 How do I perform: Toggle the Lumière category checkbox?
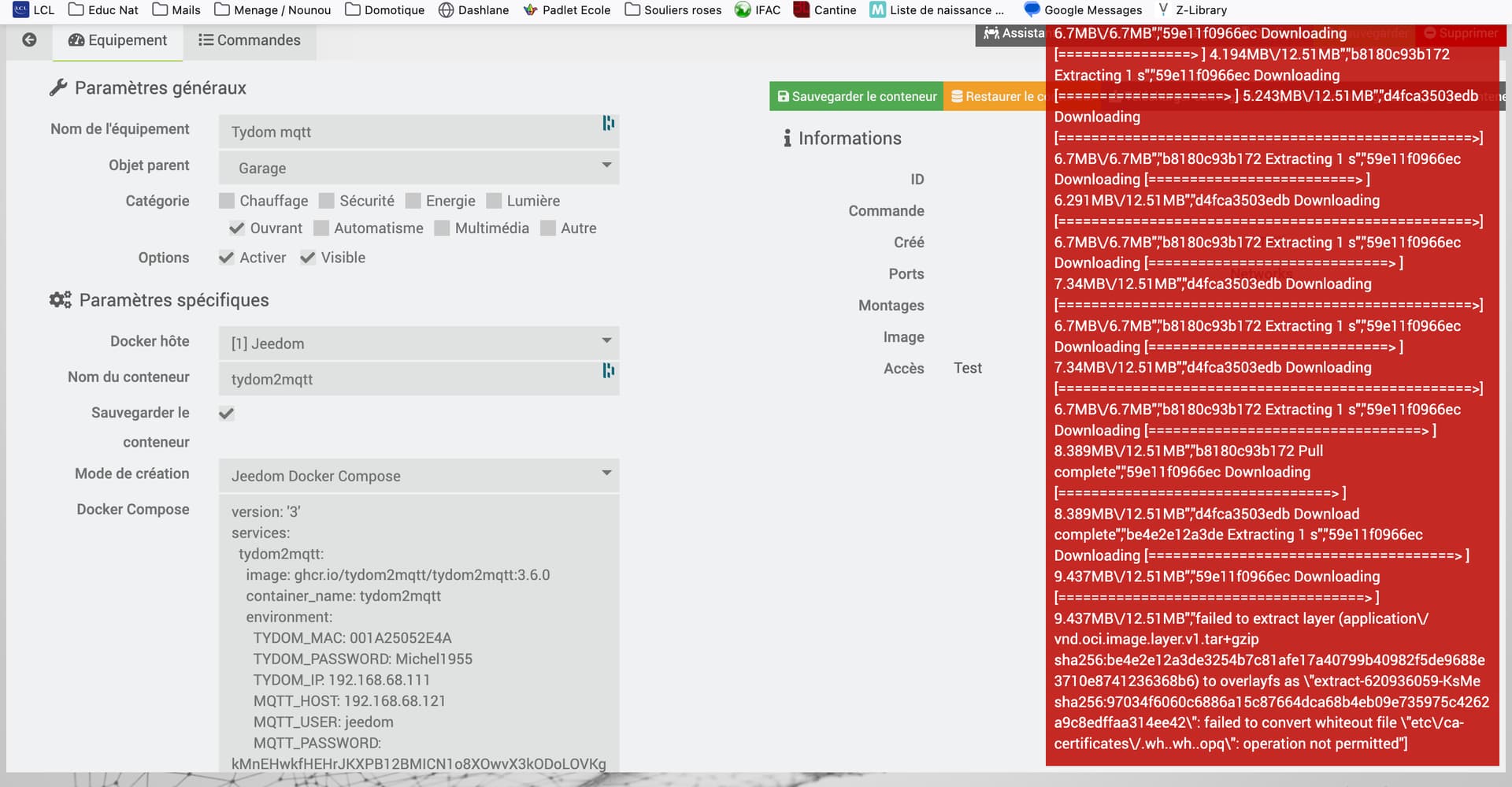tap(494, 201)
